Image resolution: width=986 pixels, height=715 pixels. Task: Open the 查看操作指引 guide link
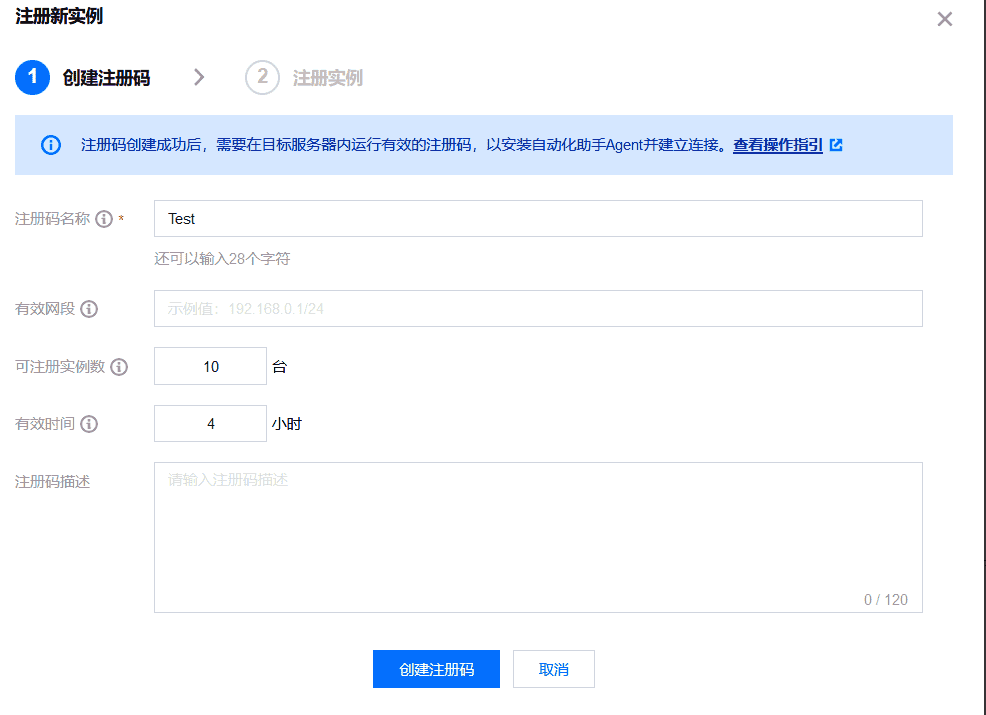pyautogui.click(x=778, y=145)
